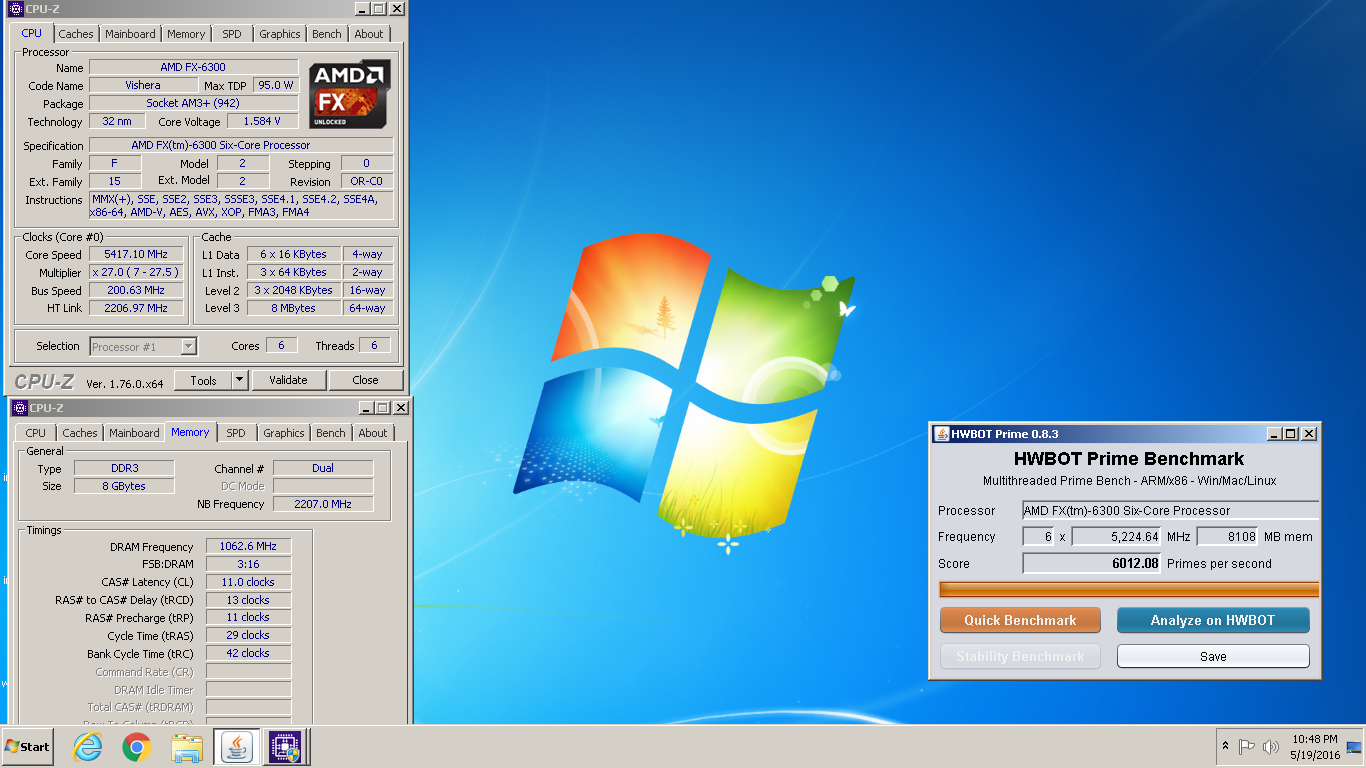Open the Memory tab in top CPU-Z window
The width and height of the screenshot is (1366, 768).
click(x=186, y=34)
